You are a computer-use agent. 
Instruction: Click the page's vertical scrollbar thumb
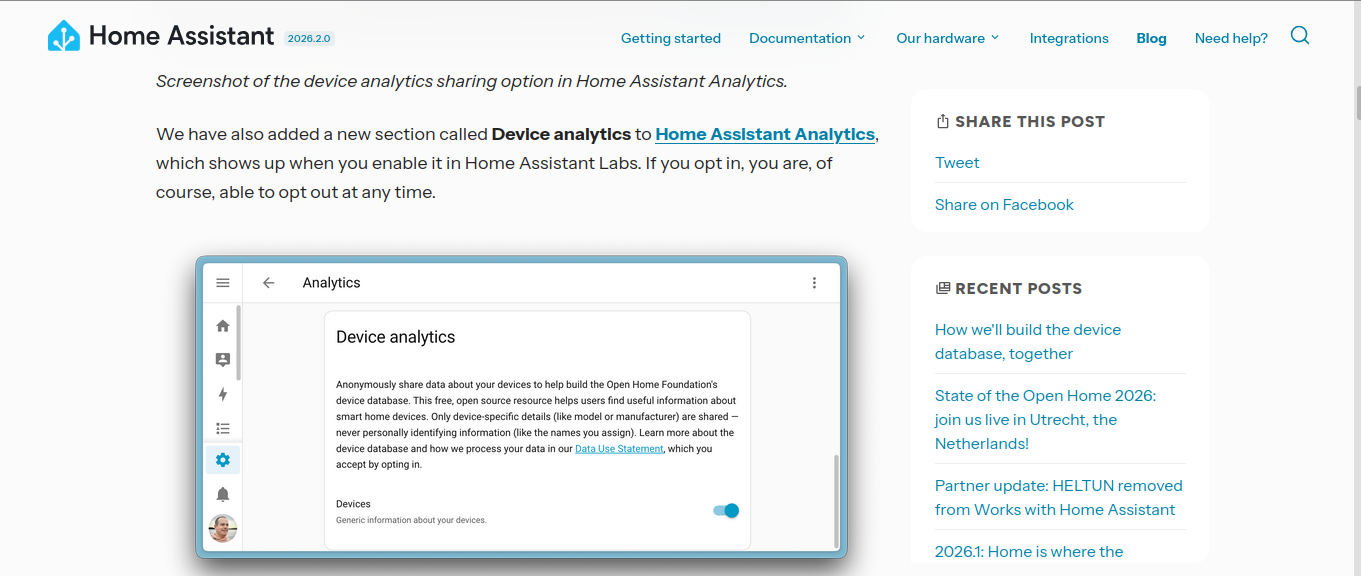click(x=1358, y=103)
